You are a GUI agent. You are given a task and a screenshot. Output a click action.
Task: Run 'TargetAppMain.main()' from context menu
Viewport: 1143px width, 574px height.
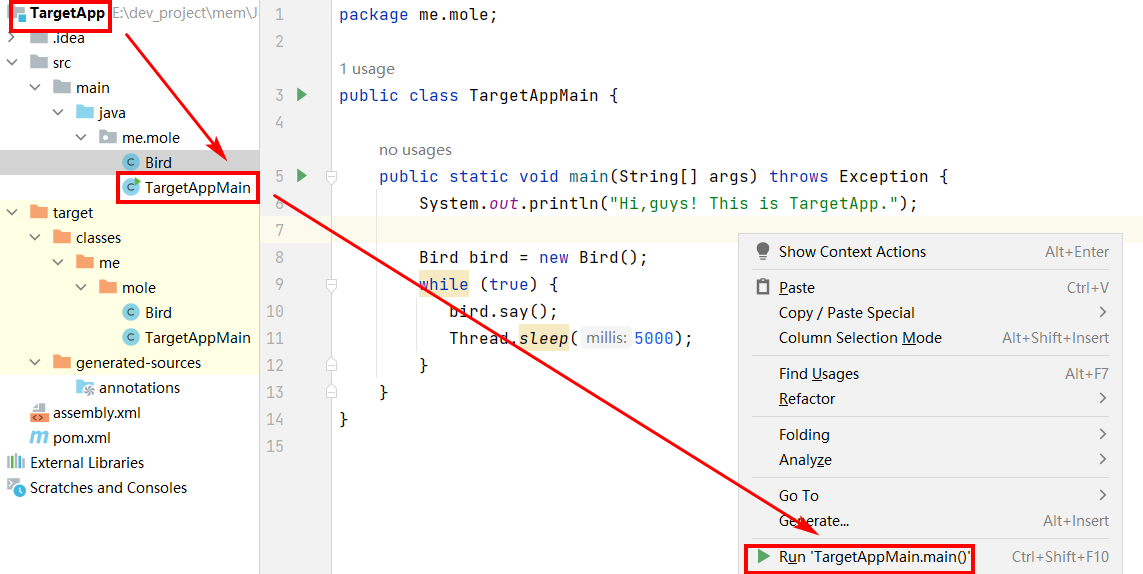point(929,556)
